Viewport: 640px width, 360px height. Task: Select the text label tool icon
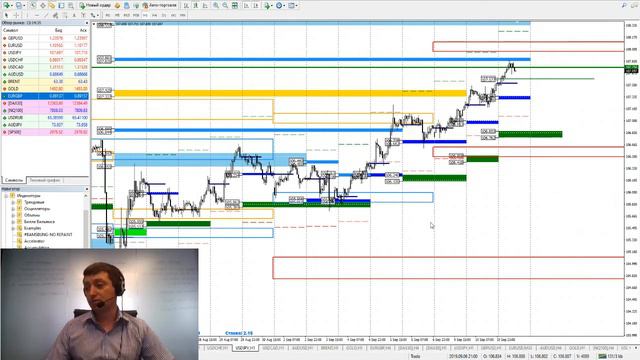point(83,15)
